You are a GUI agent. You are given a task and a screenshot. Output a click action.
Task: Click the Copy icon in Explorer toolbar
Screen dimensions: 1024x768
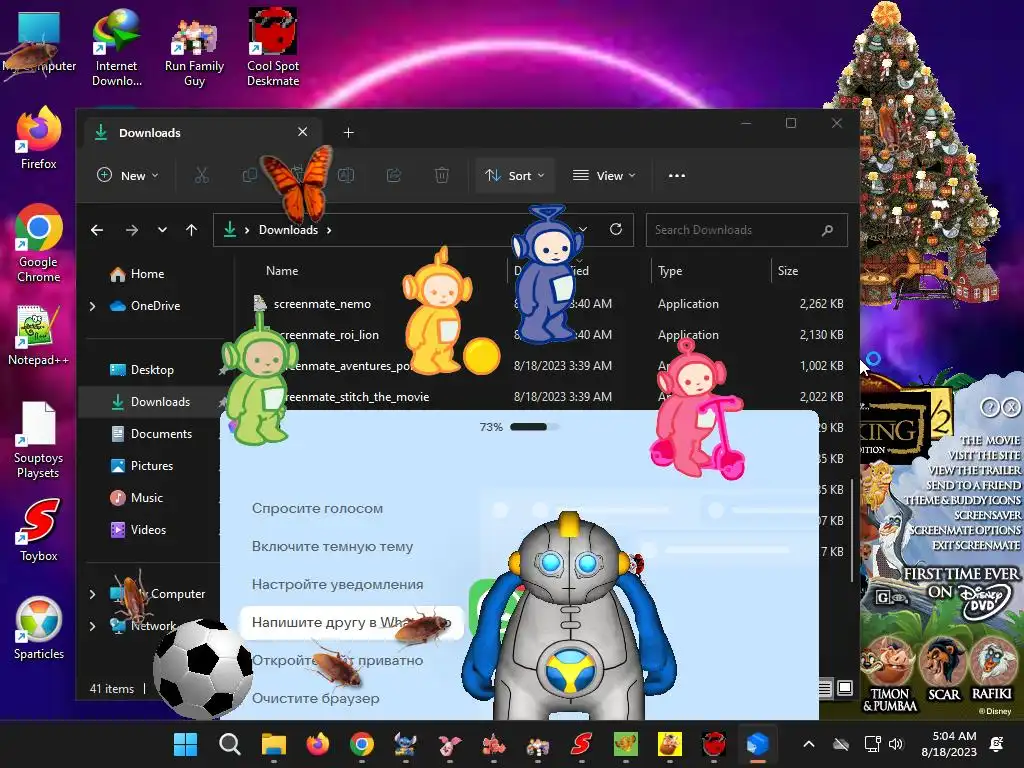pyautogui.click(x=249, y=175)
